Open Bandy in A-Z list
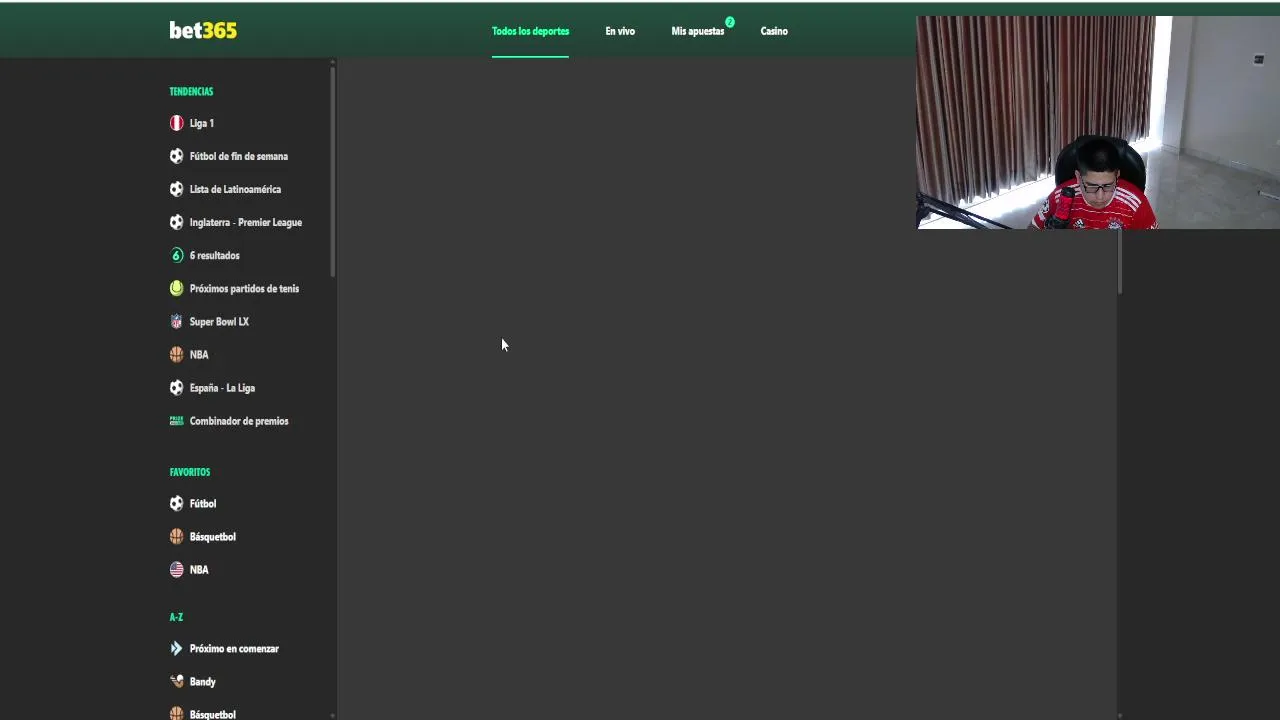Image resolution: width=1280 pixels, height=720 pixels. coord(203,681)
